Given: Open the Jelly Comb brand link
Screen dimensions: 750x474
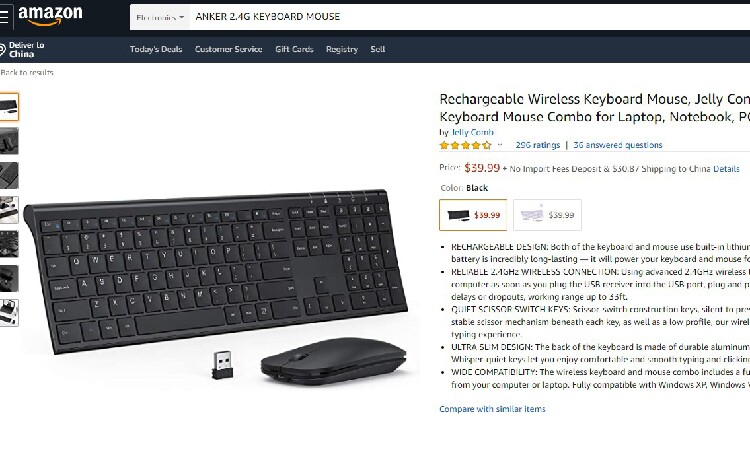Looking at the screenshot, I should (473, 132).
